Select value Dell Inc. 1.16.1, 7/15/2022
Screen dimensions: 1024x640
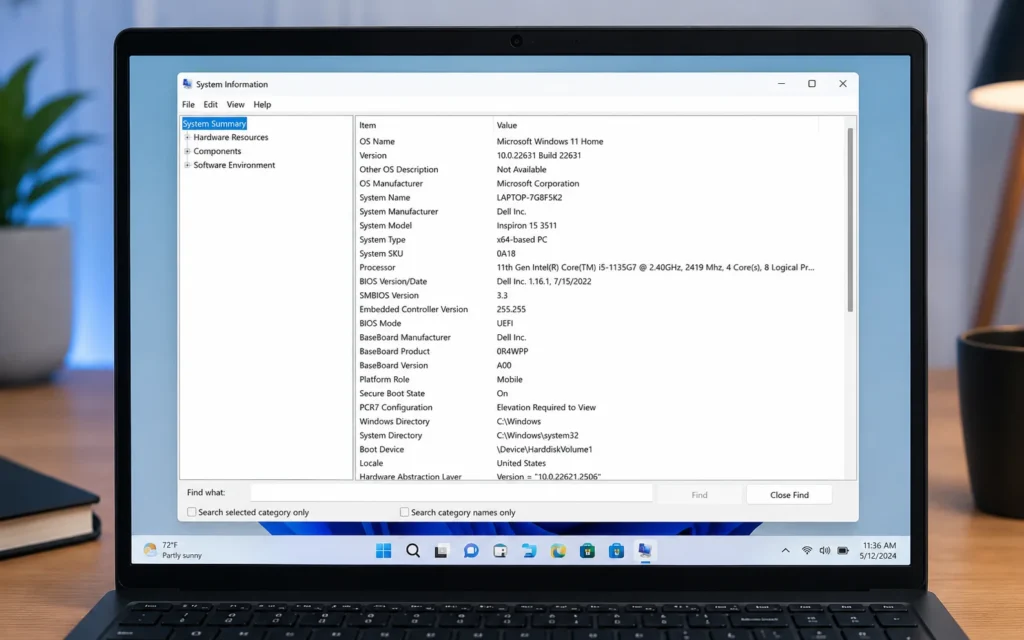544,281
